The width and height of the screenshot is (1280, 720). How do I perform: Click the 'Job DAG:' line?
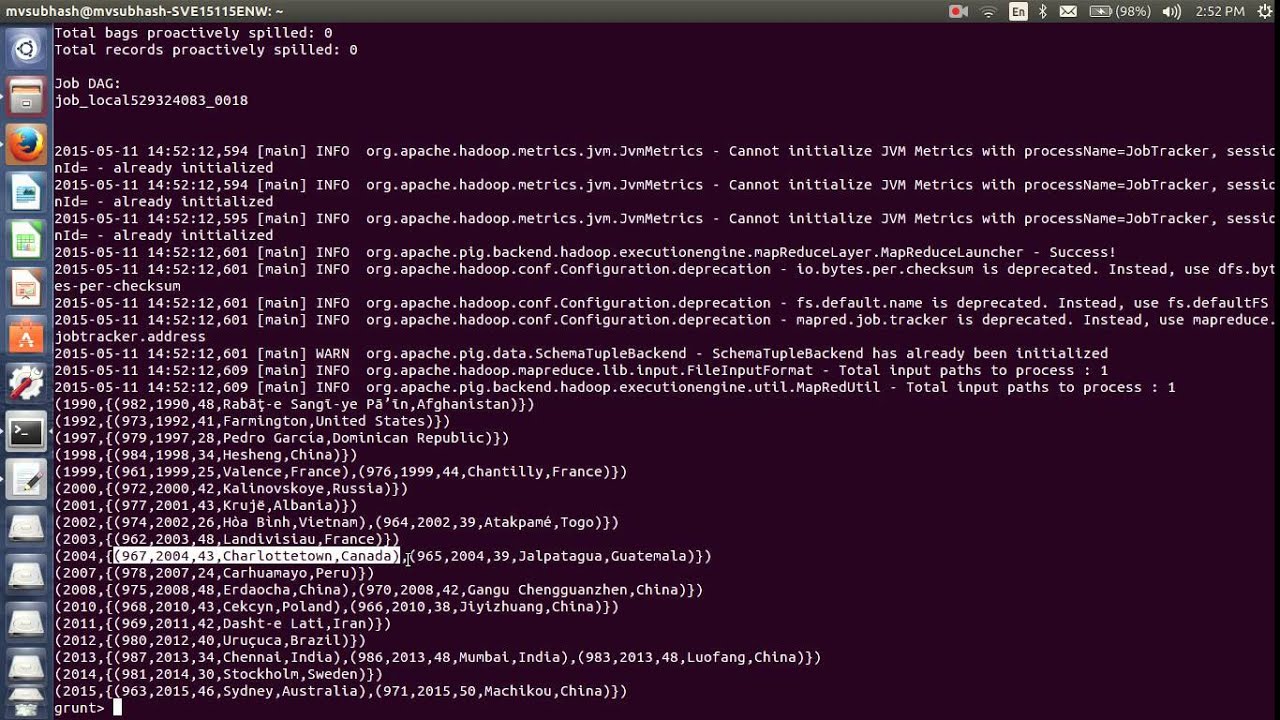[x=87, y=83]
